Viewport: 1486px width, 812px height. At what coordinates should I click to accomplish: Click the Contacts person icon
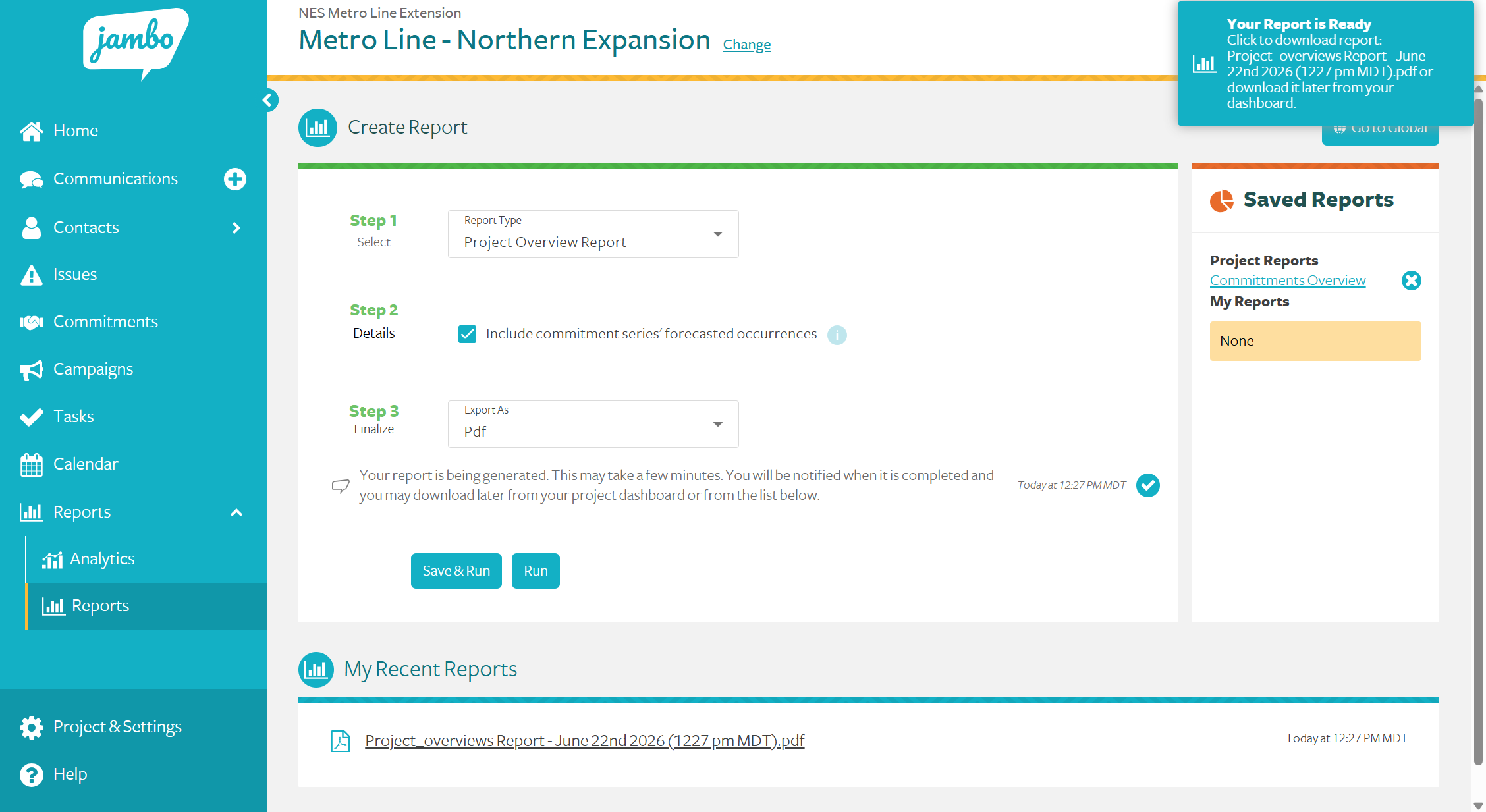tap(32, 228)
